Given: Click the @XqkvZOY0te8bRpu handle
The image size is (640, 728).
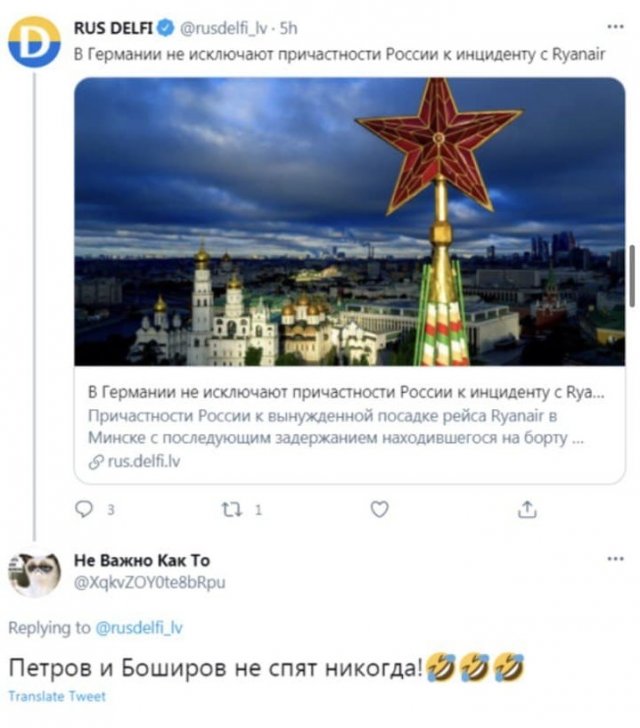Looking at the screenshot, I should pos(150,582).
